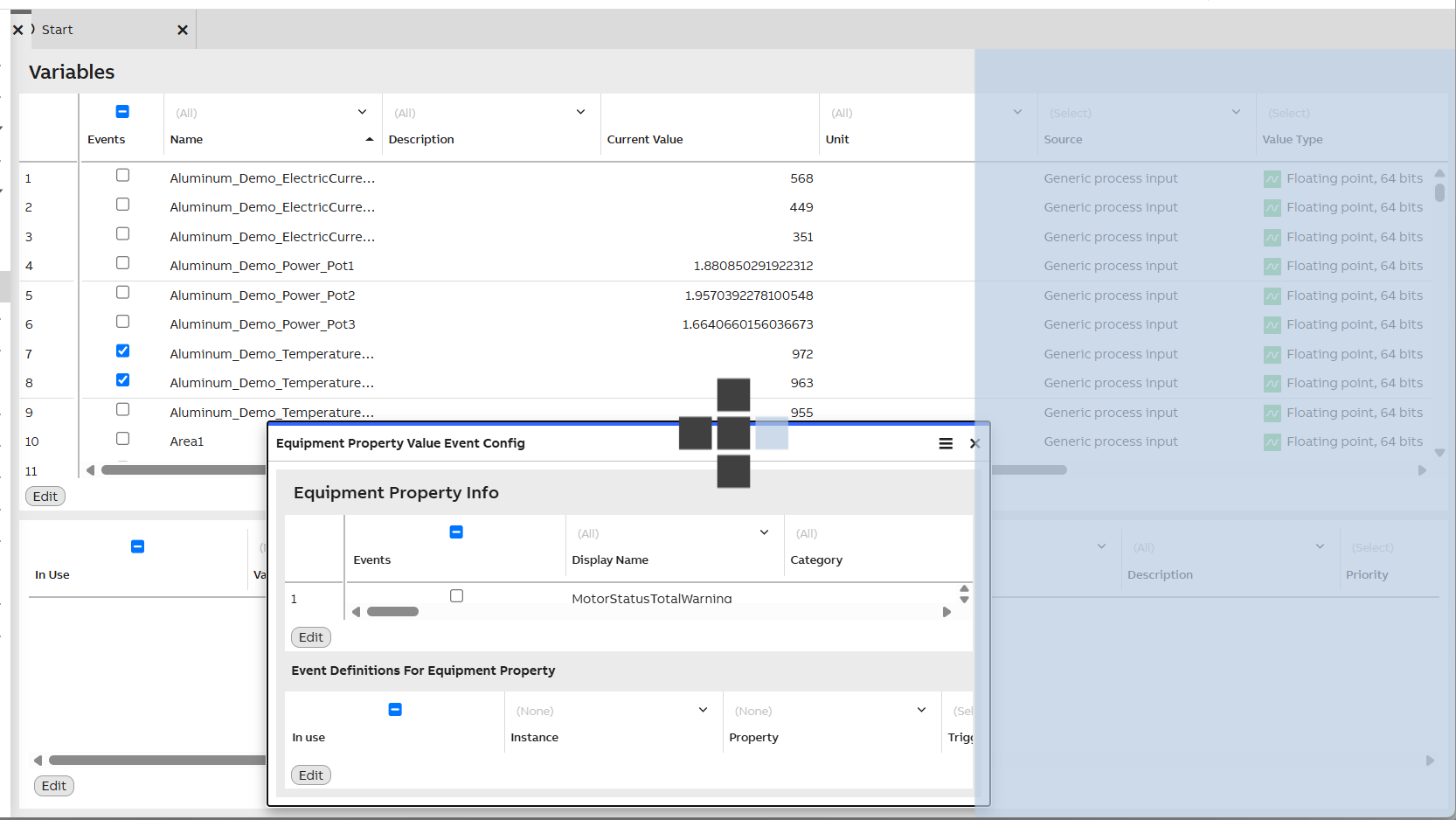1456x820 pixels.
Task: Check the Events box for Area1
Action: point(122,438)
